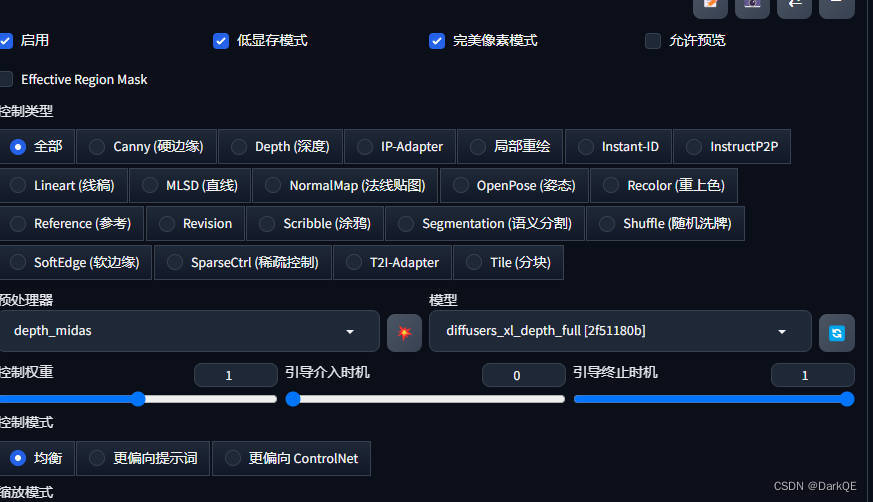Select Lineart (线稿) control type
This screenshot has width=873, height=502.
pyautogui.click(x=63, y=185)
